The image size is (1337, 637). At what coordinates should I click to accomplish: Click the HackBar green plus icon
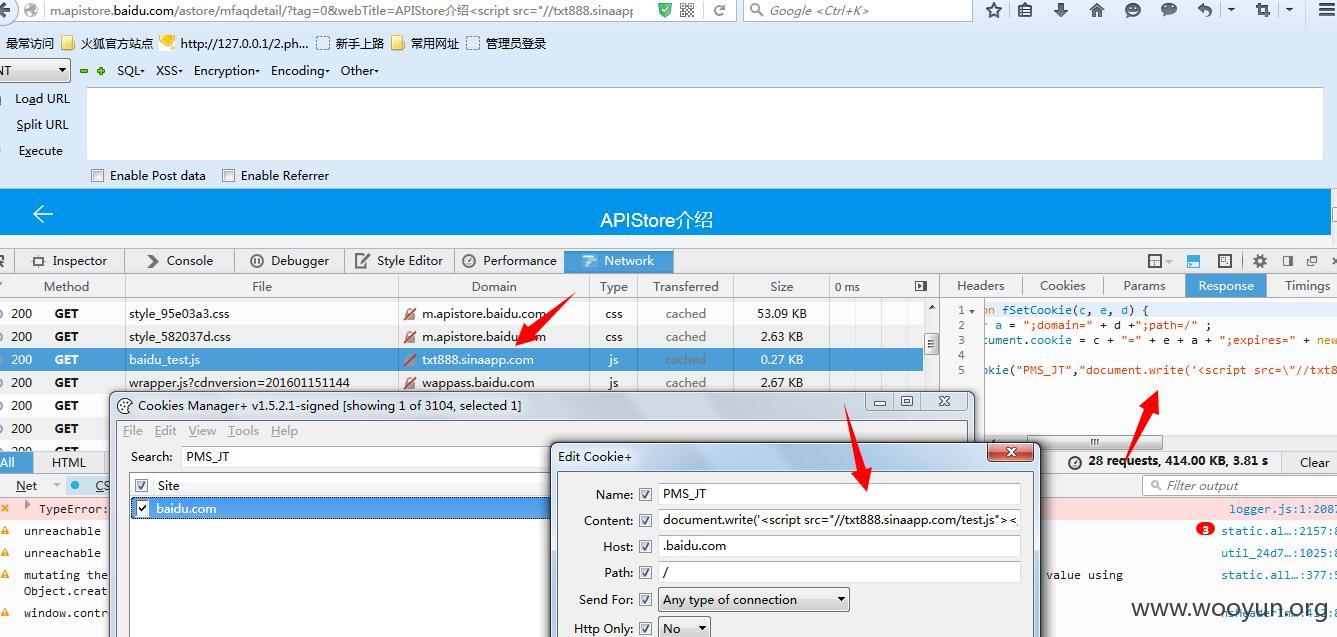pyautogui.click(x=100, y=71)
